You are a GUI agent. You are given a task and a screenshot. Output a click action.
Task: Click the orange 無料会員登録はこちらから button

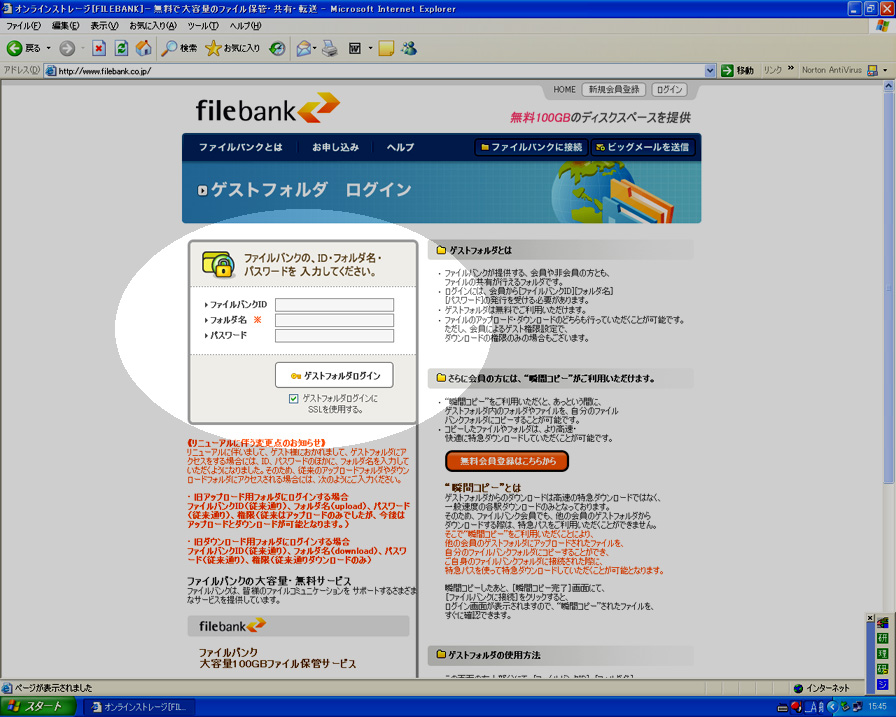507,461
